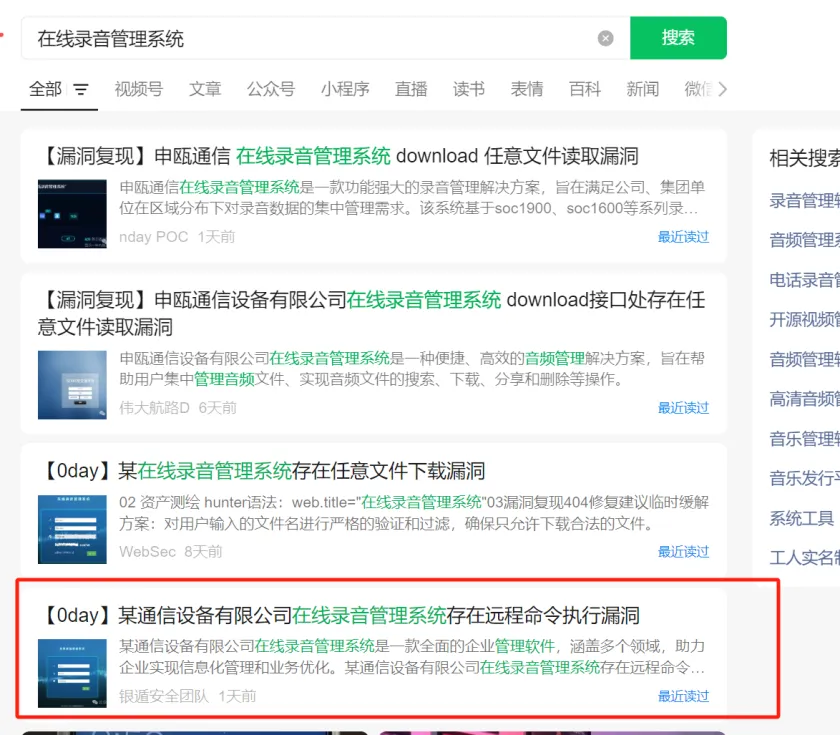Click thumbnail of WebSec article
Image resolution: width=840 pixels, height=735 pixels.
pyautogui.click(x=72, y=529)
